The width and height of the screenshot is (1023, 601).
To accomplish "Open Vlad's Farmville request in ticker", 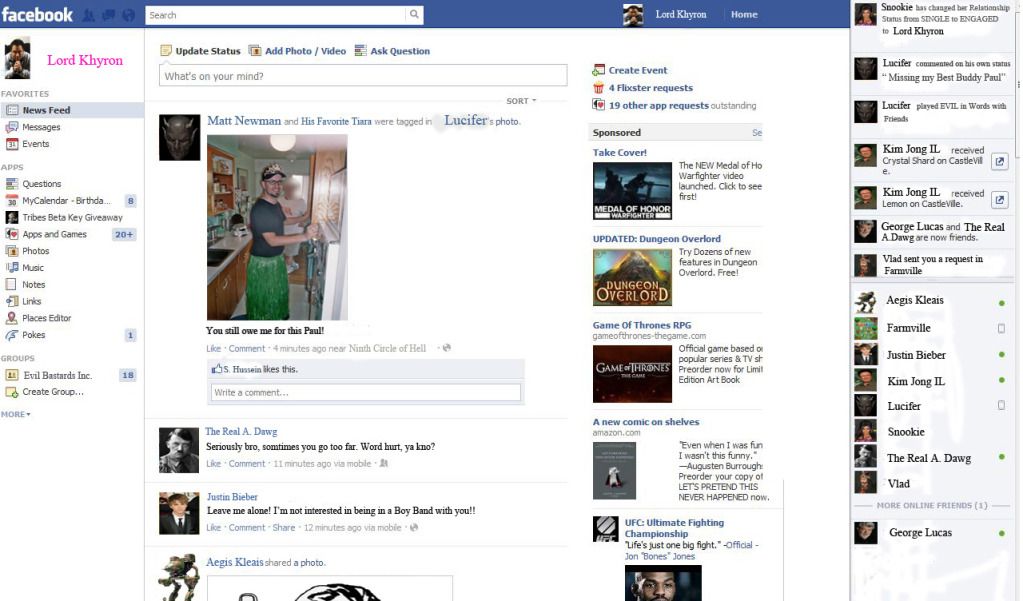I will coord(932,265).
